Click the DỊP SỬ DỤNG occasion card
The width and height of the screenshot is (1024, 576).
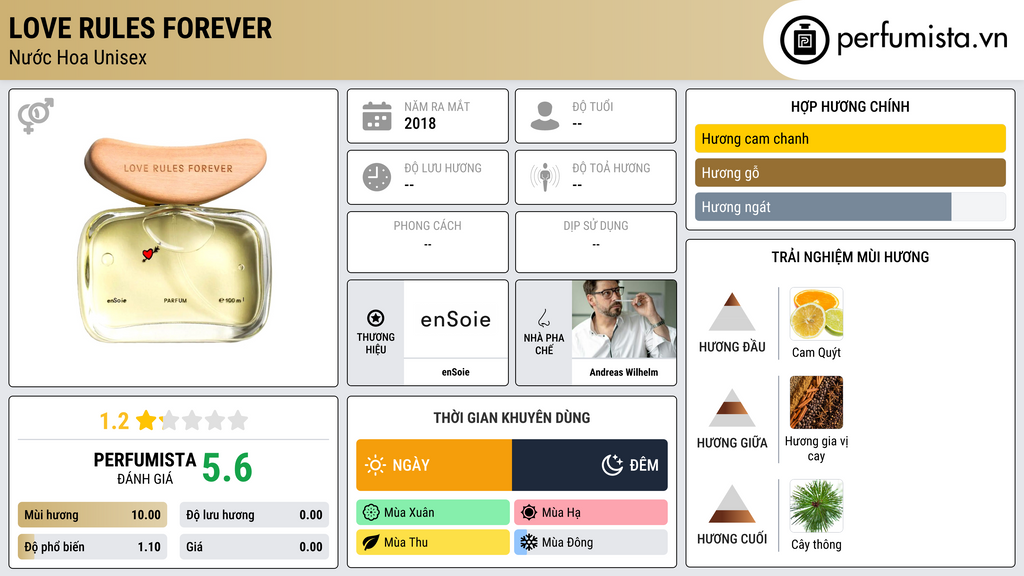pyautogui.click(x=596, y=242)
